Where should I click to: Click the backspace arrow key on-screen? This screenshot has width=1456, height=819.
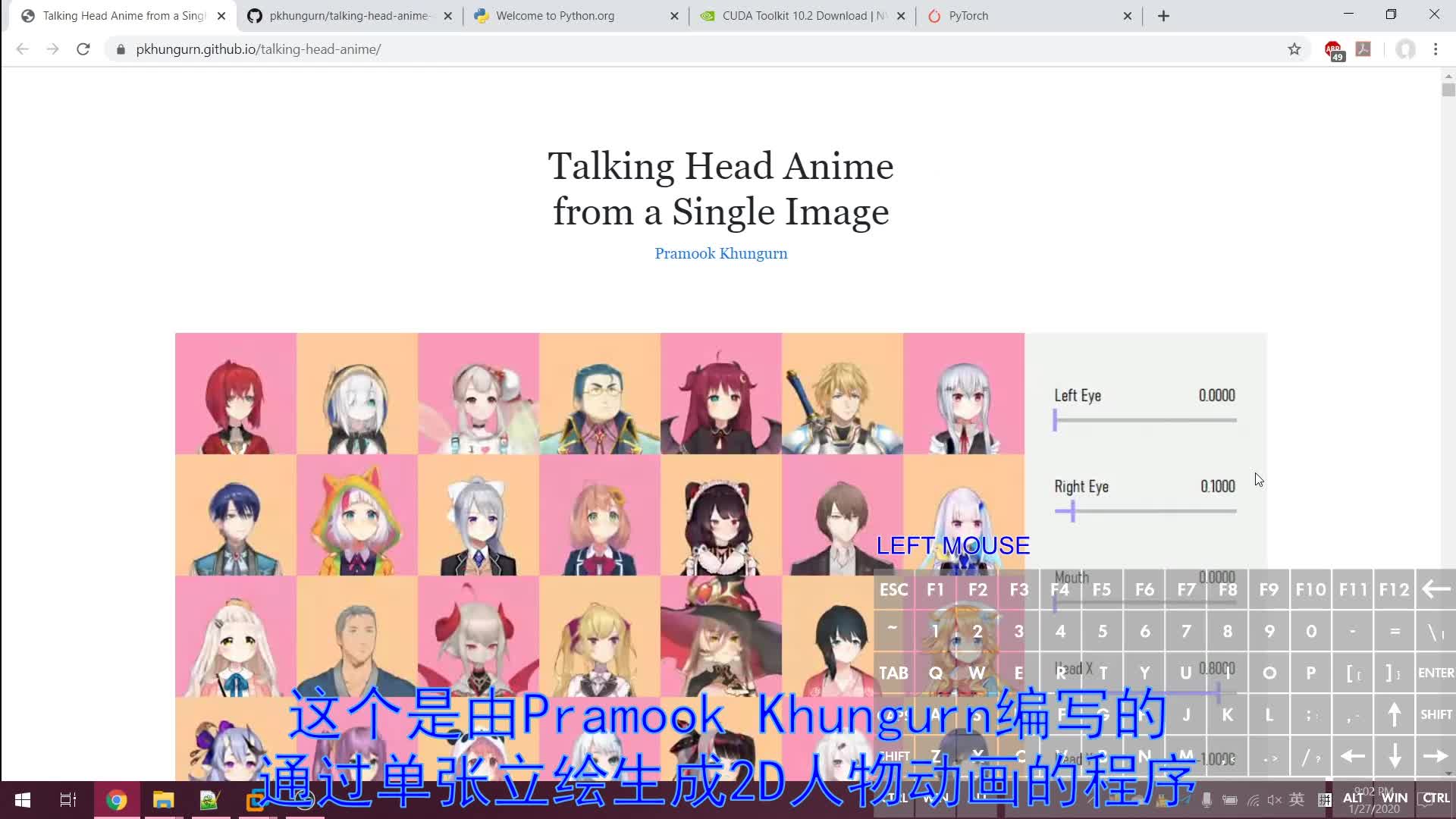tap(1436, 589)
